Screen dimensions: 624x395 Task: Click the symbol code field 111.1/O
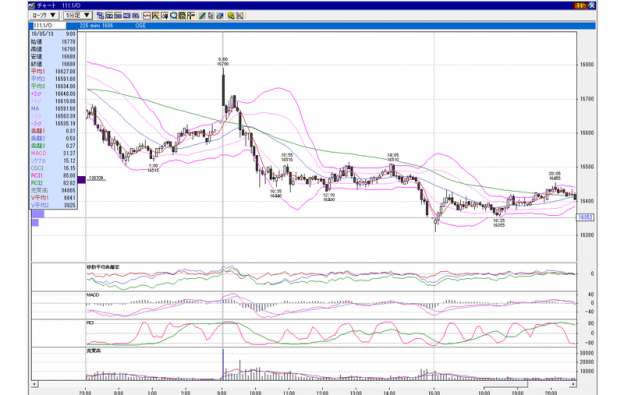pyautogui.click(x=48, y=25)
